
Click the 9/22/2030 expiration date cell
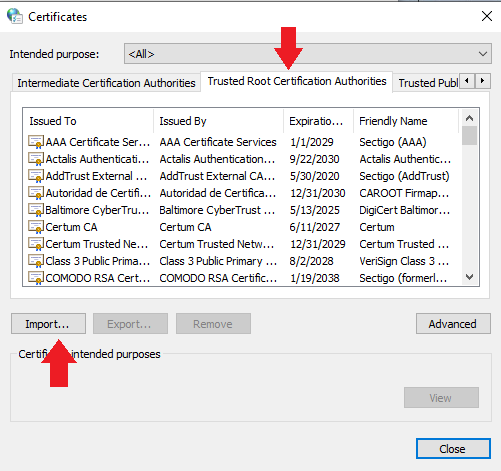pyautogui.click(x=314, y=159)
